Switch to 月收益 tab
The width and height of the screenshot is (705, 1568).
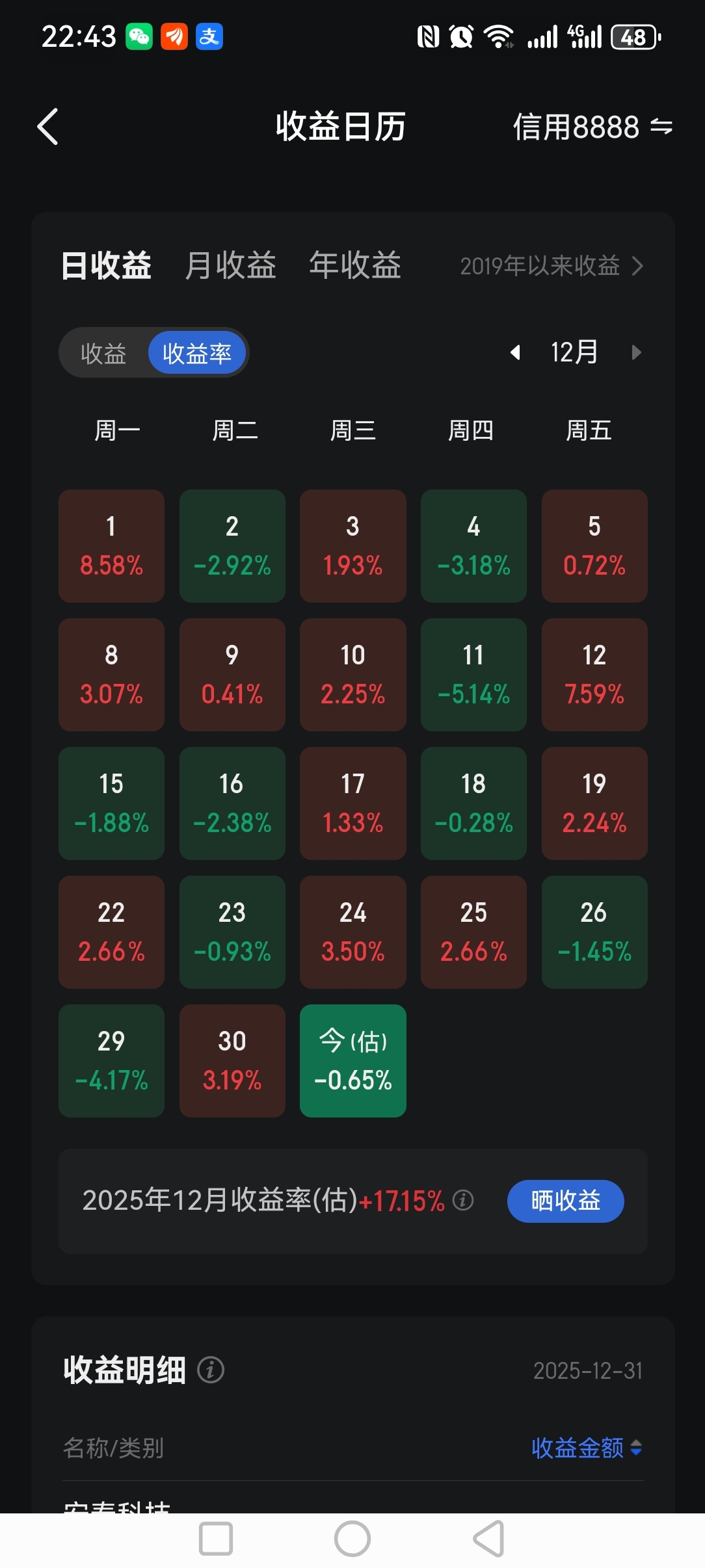tap(230, 265)
